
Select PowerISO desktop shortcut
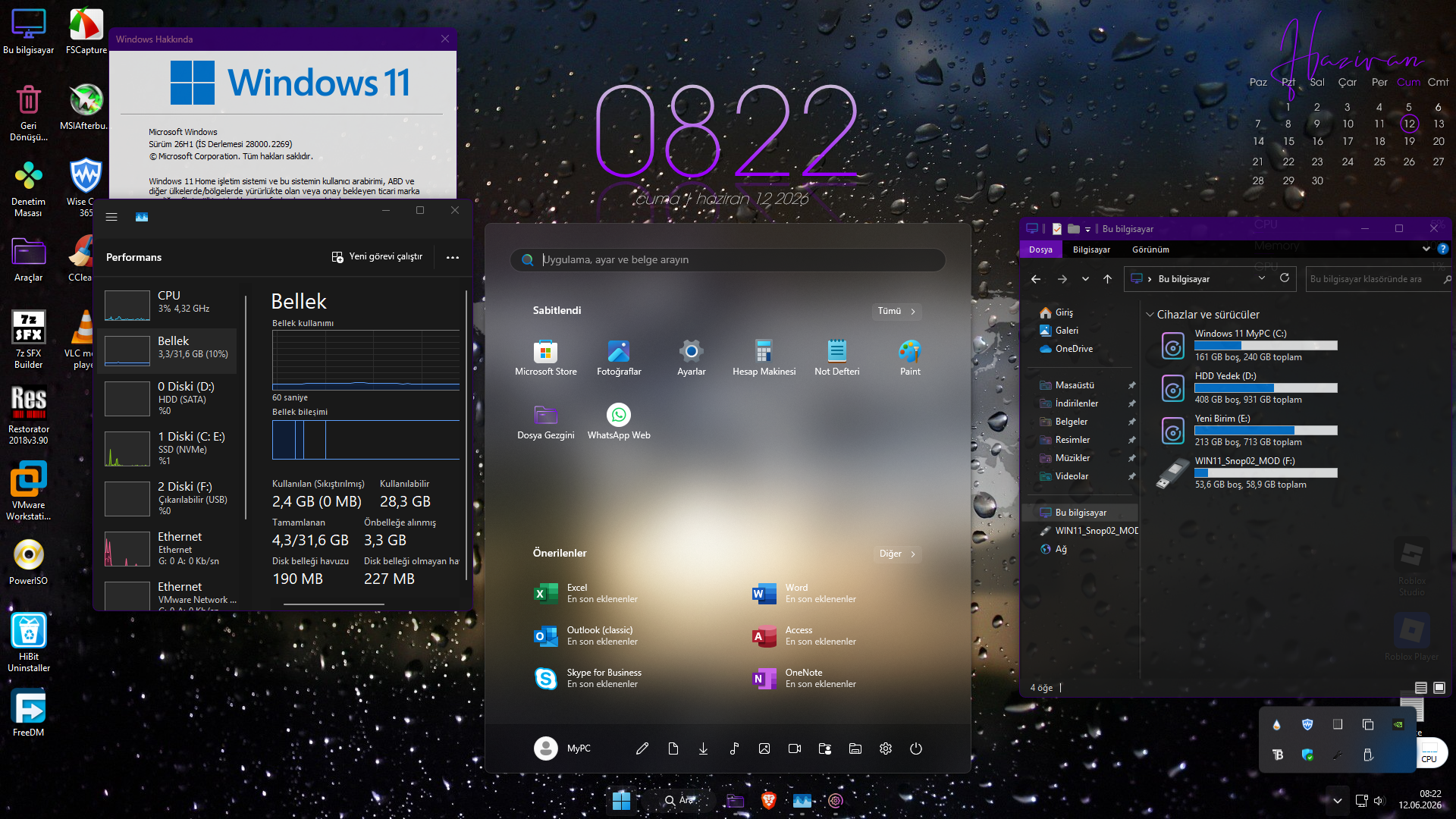[x=28, y=562]
